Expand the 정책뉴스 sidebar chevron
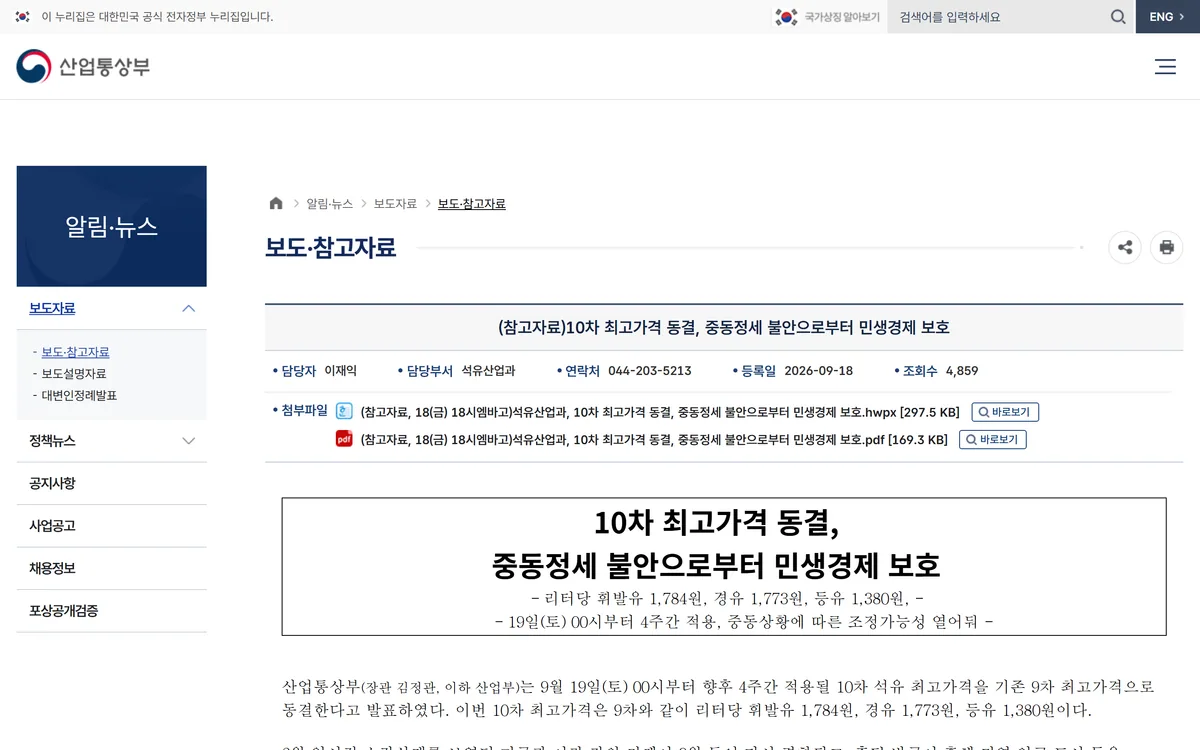The image size is (1200, 750). point(188,441)
